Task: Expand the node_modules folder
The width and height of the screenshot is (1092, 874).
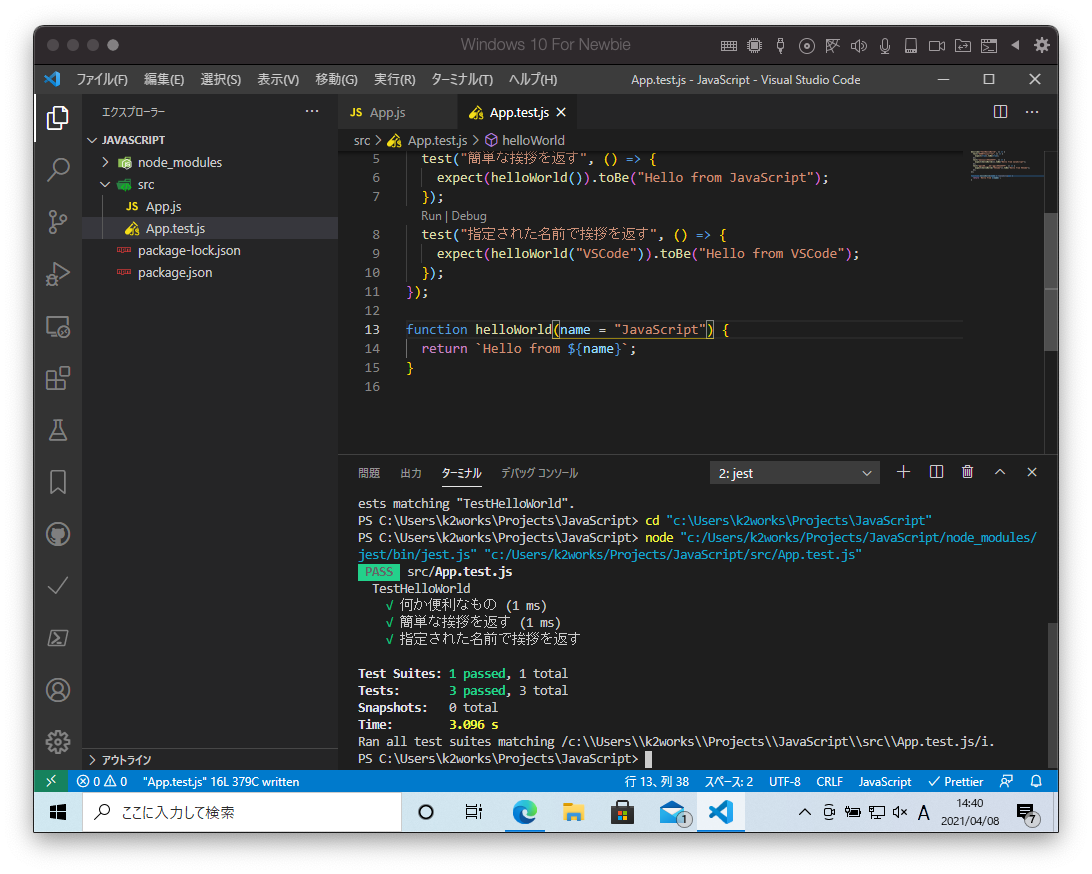Action: (179, 162)
